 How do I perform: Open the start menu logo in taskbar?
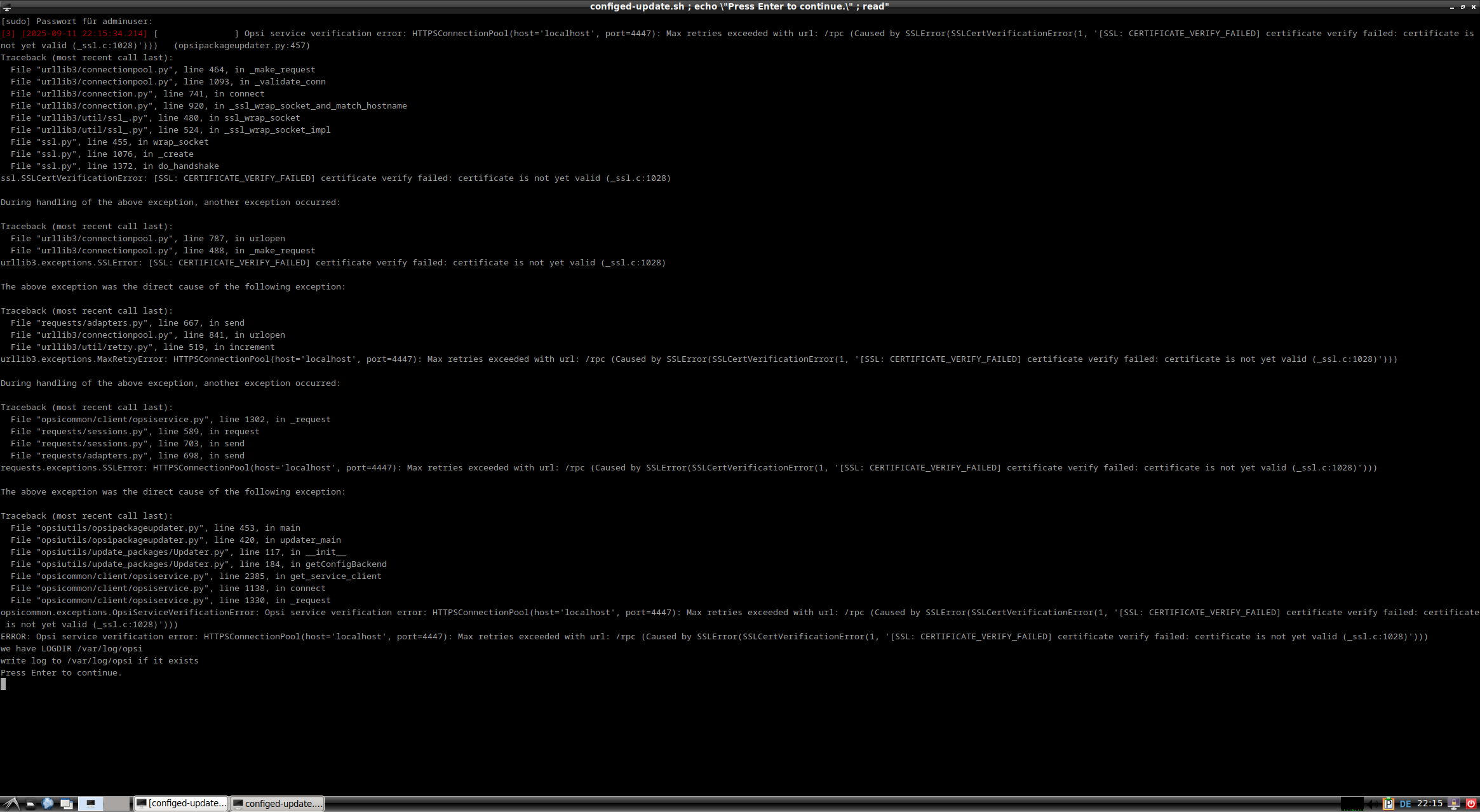pos(11,804)
